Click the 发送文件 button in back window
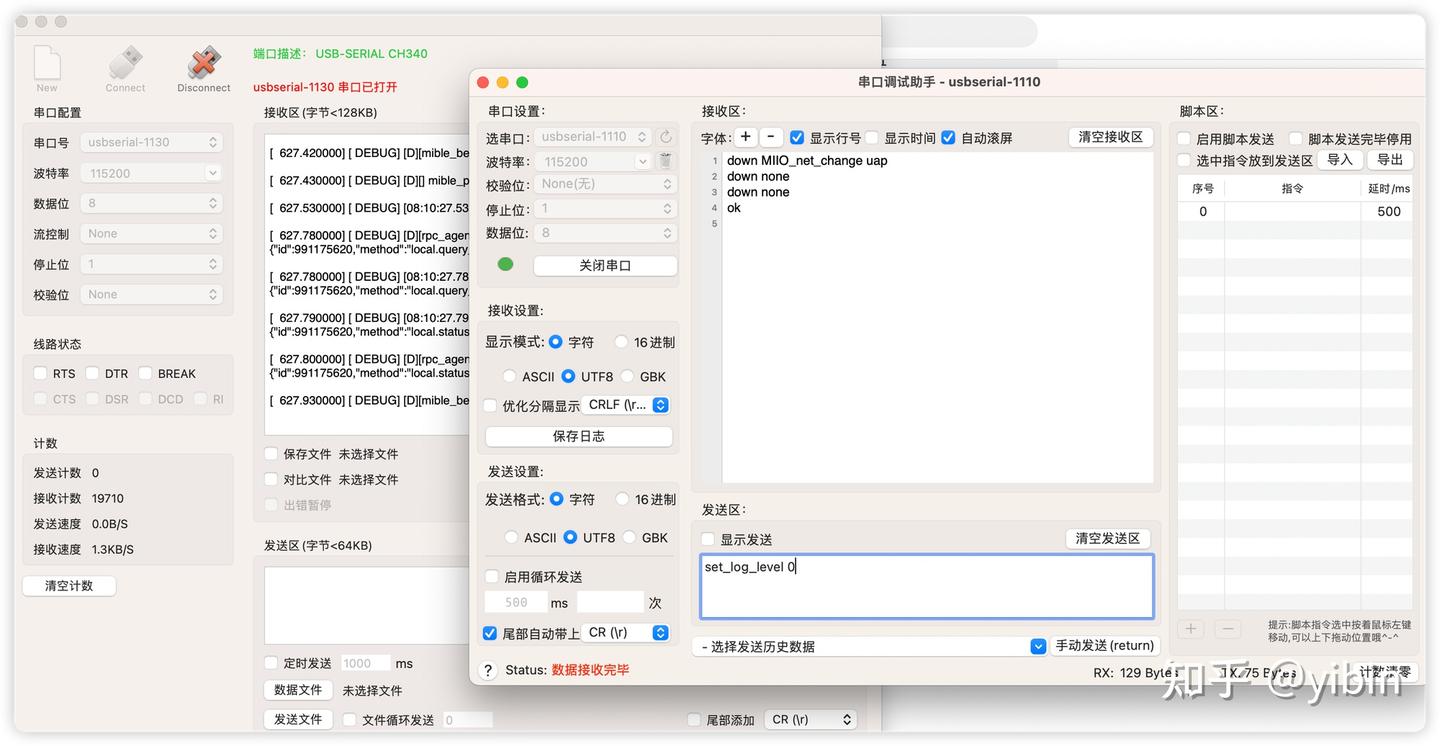Image resolution: width=1440 pixels, height=746 pixels. click(298, 720)
